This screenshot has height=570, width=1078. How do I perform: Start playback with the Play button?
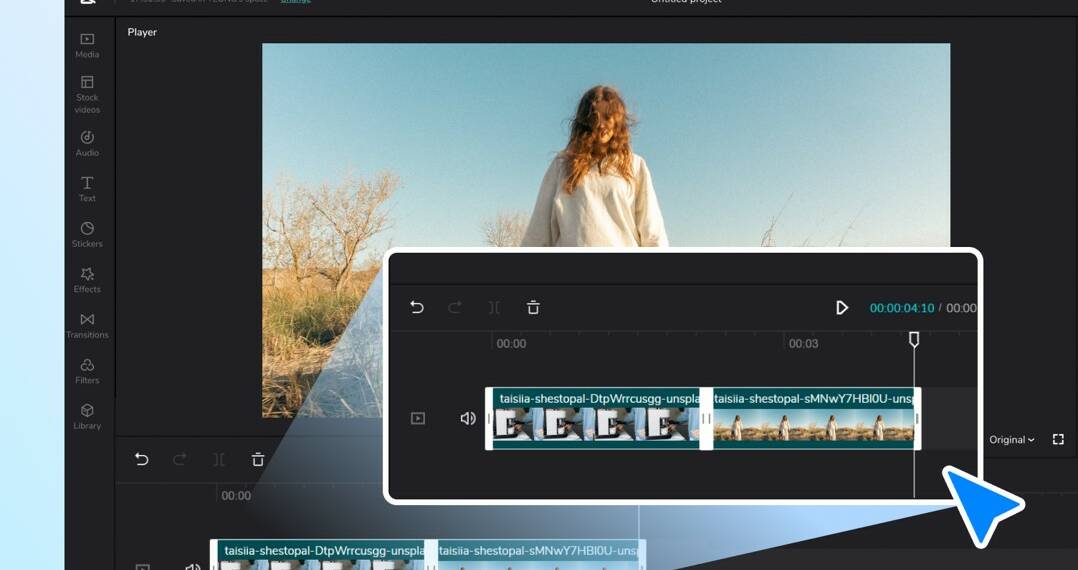[842, 307]
